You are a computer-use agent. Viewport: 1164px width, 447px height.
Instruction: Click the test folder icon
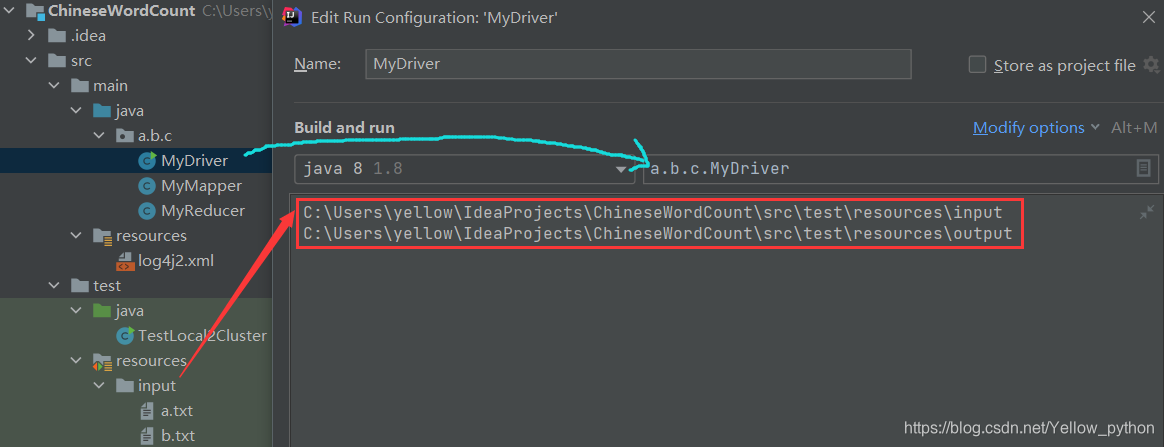(x=79, y=286)
